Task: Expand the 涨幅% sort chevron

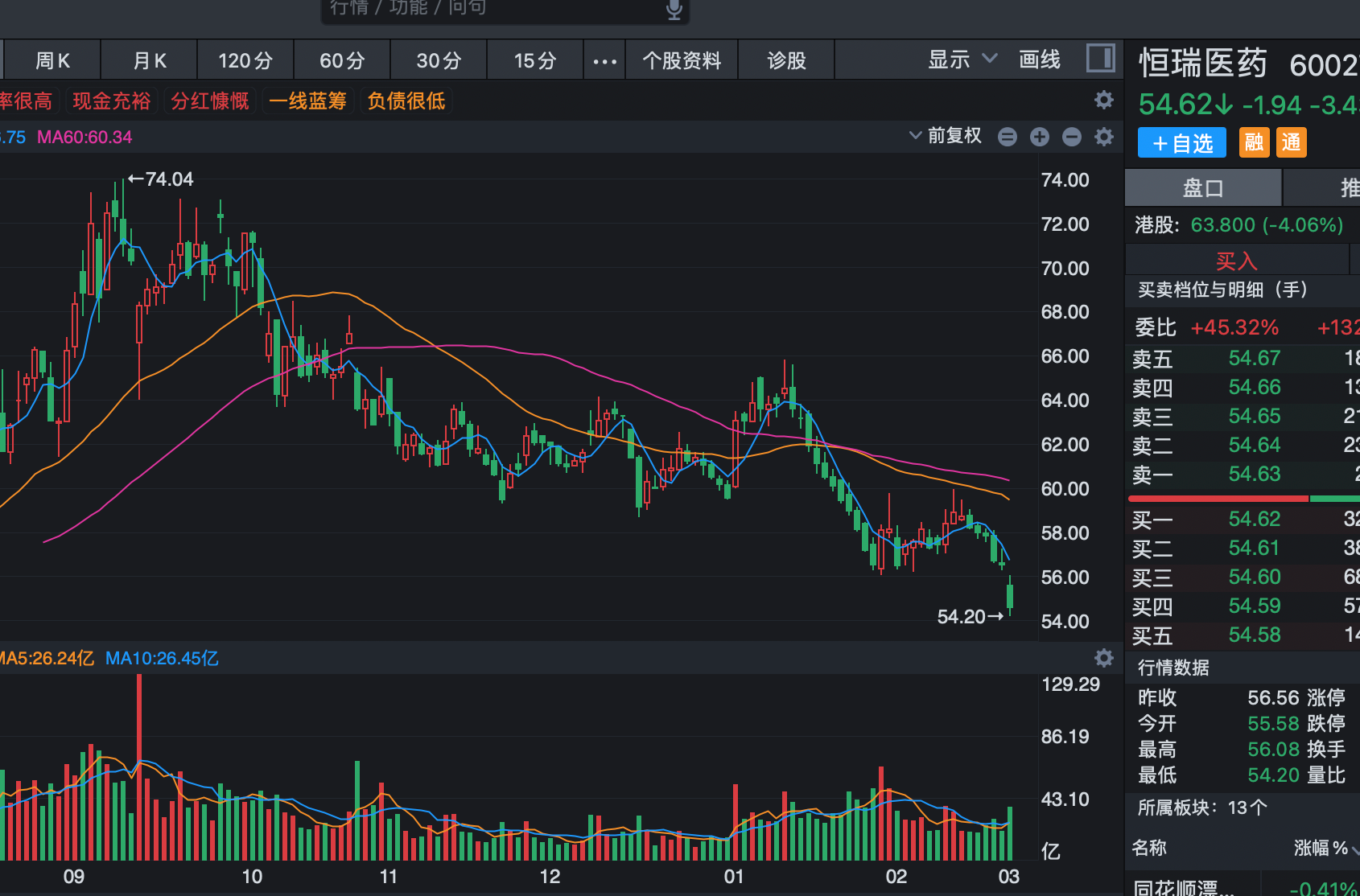Action: [x=1354, y=849]
